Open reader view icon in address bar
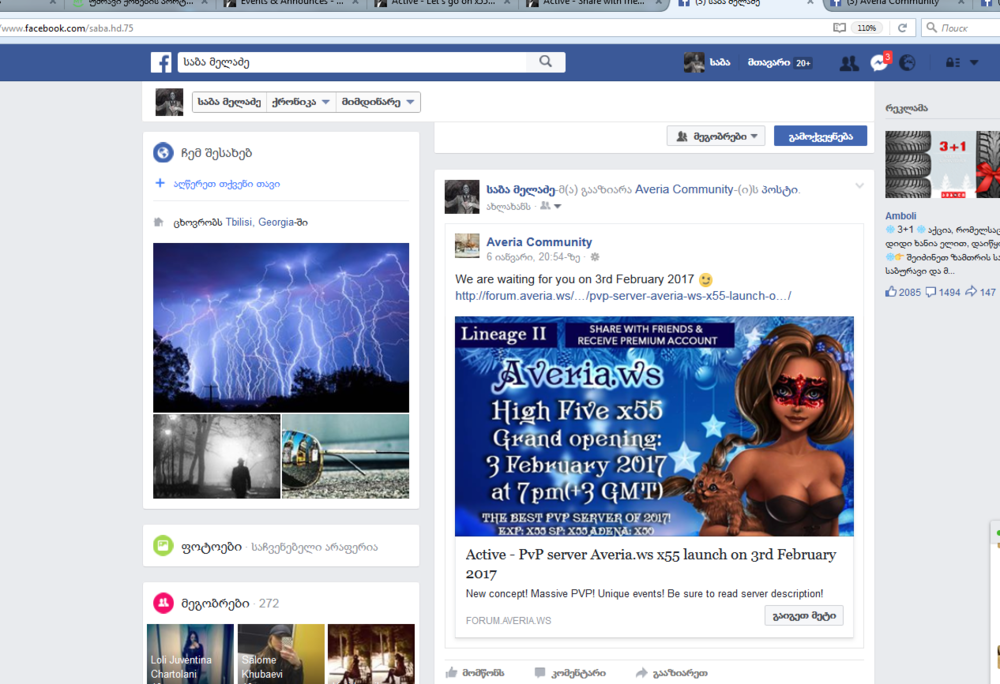Image resolution: width=1000 pixels, height=684 pixels. (839, 28)
